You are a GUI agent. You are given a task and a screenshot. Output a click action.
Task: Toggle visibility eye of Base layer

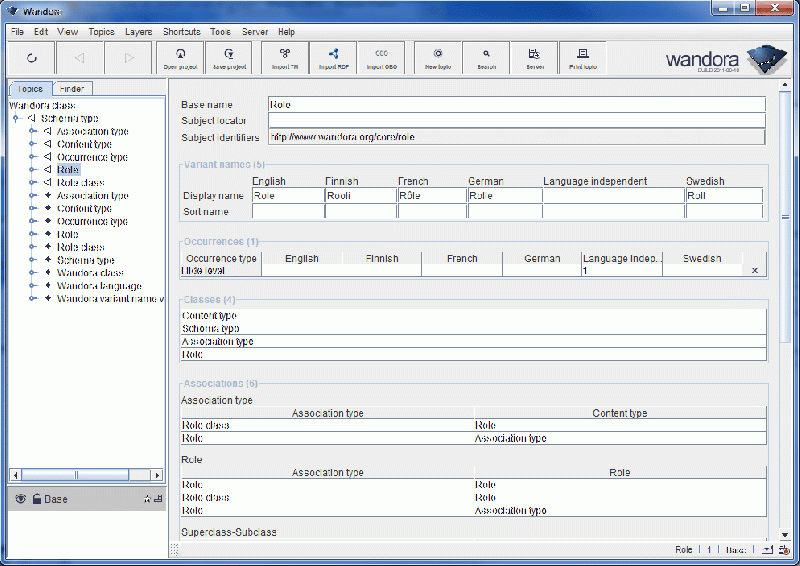(19, 499)
